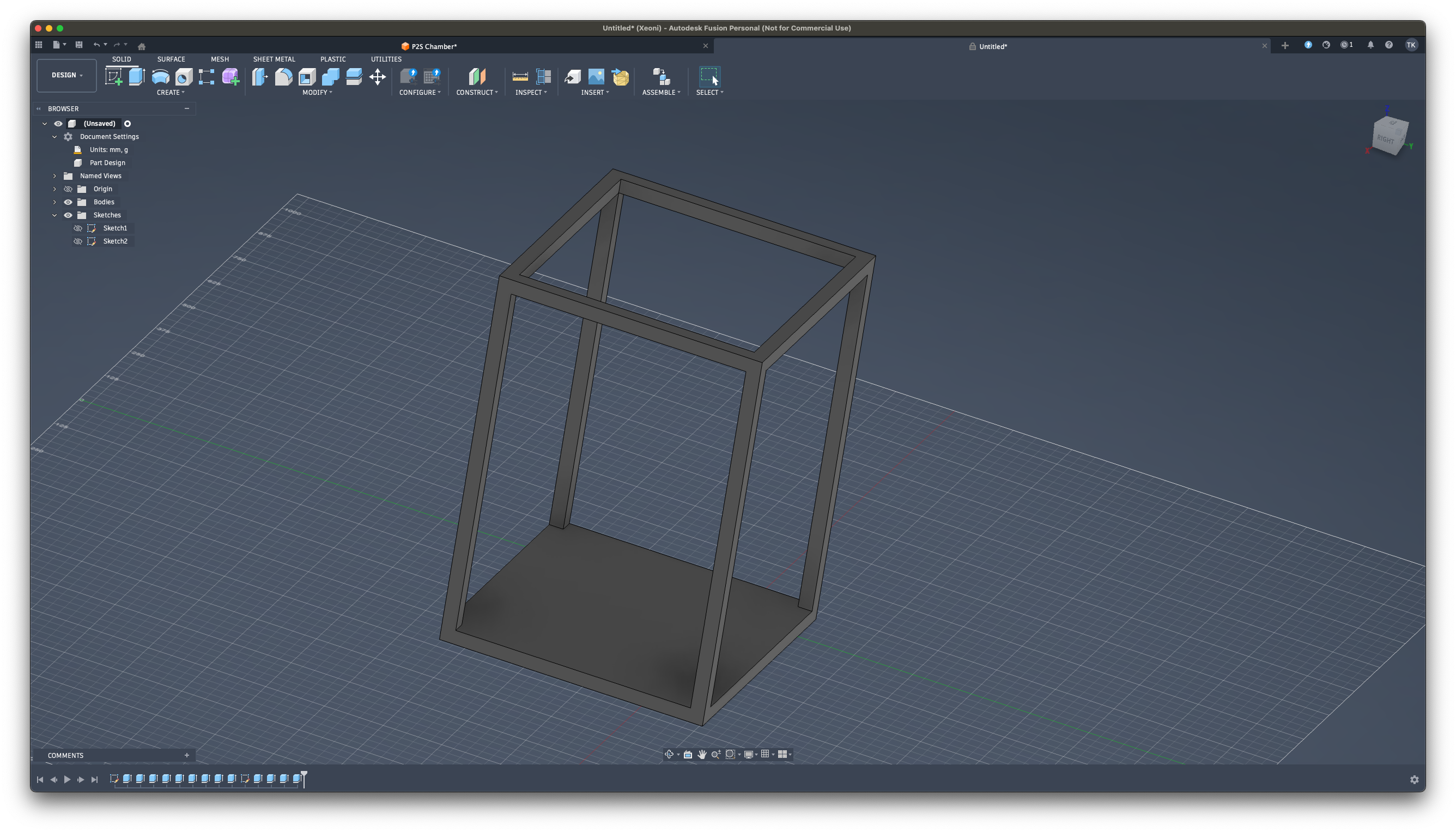Click the Create Sketch tool icon
Image resolution: width=1456 pixels, height=832 pixels.
point(114,77)
